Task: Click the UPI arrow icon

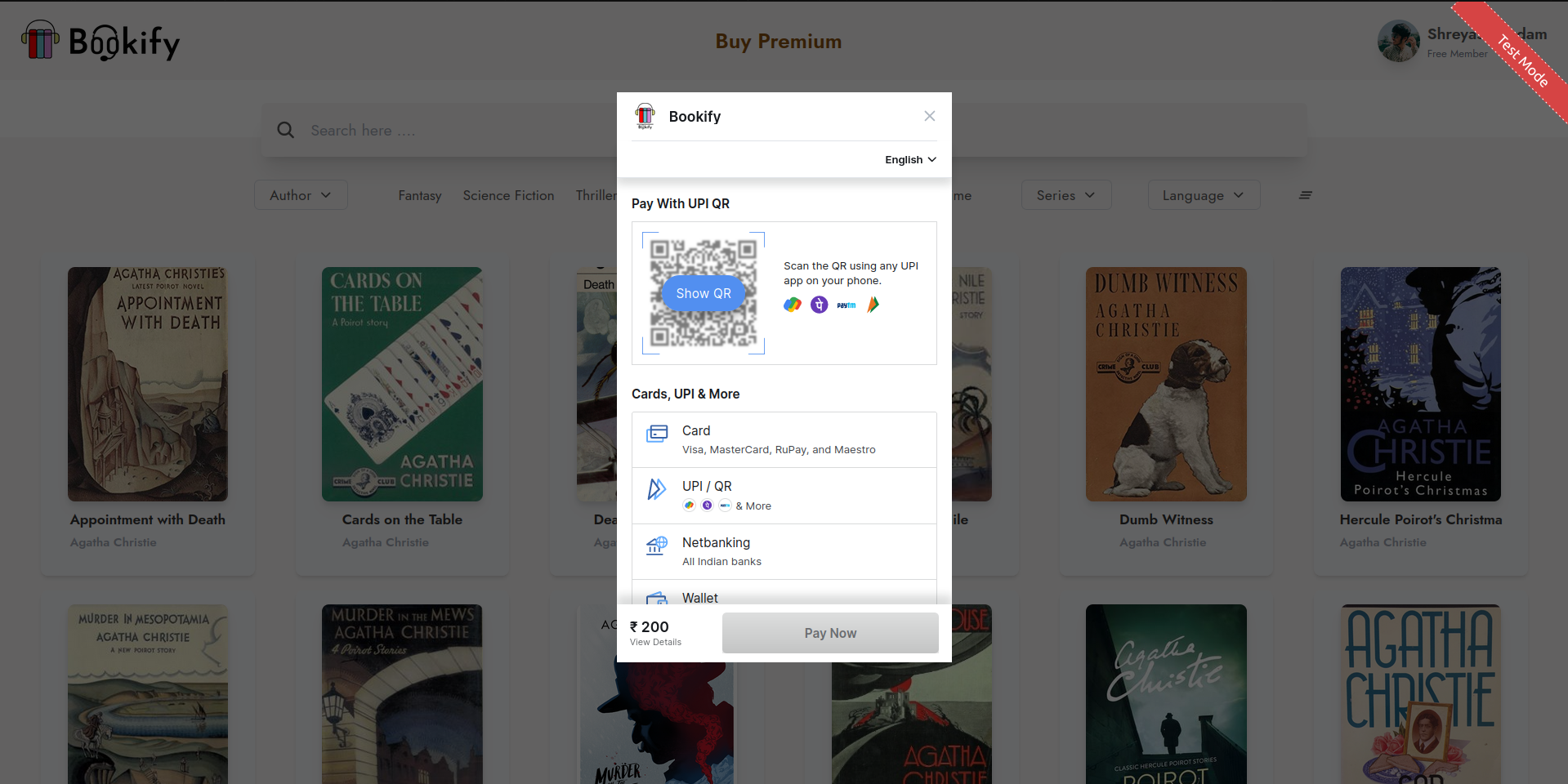Action: coord(657,488)
